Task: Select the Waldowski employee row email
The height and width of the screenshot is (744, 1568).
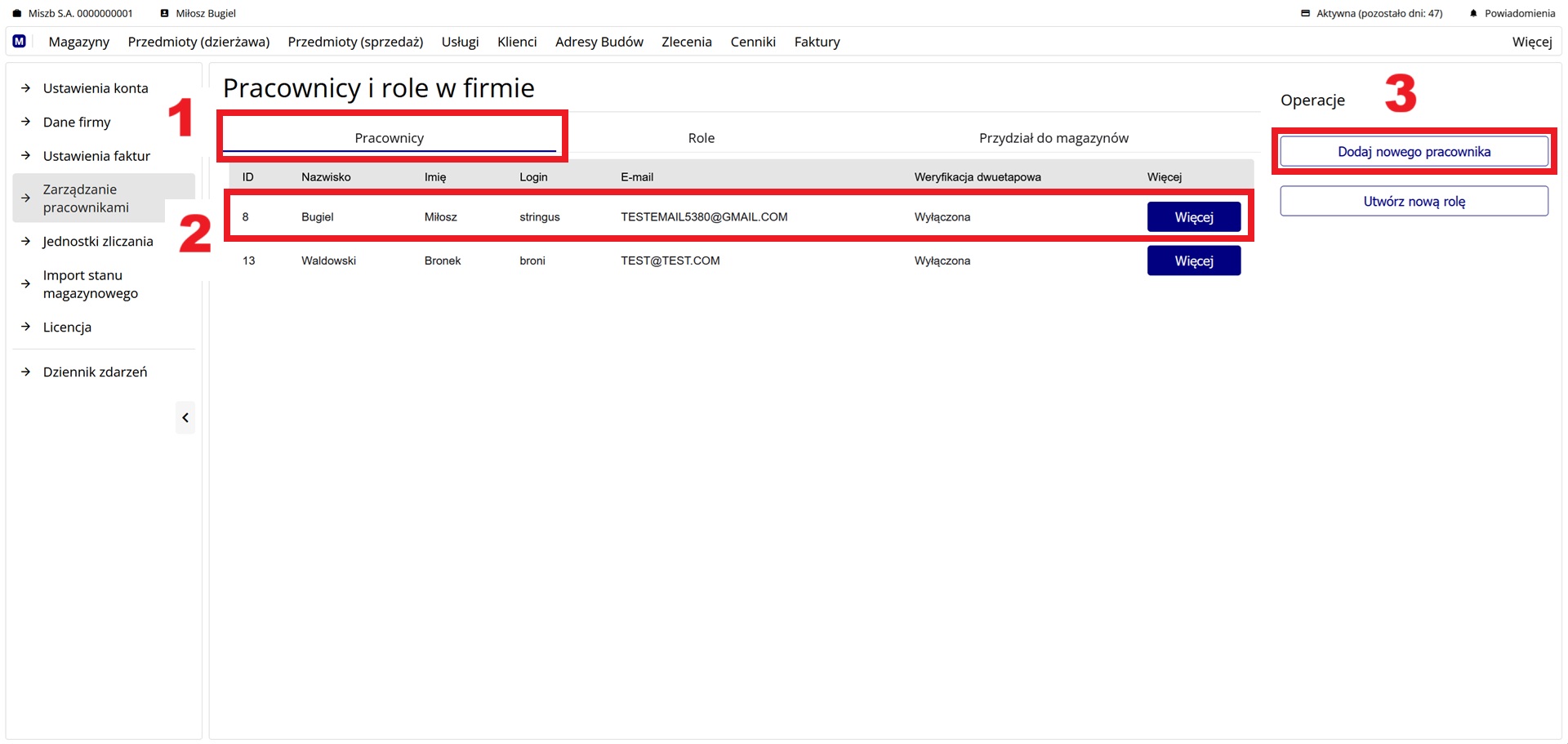Action: click(670, 261)
